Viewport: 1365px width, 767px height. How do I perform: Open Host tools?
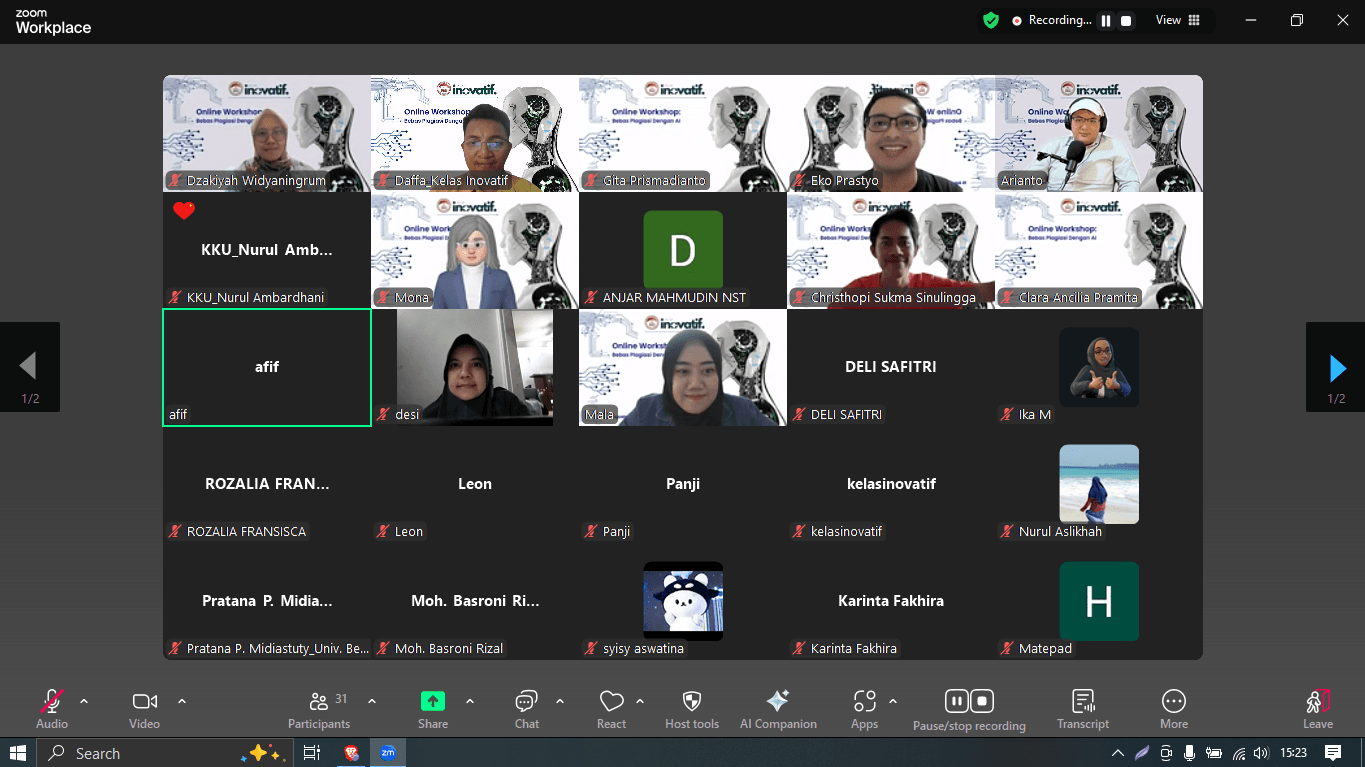point(691,700)
